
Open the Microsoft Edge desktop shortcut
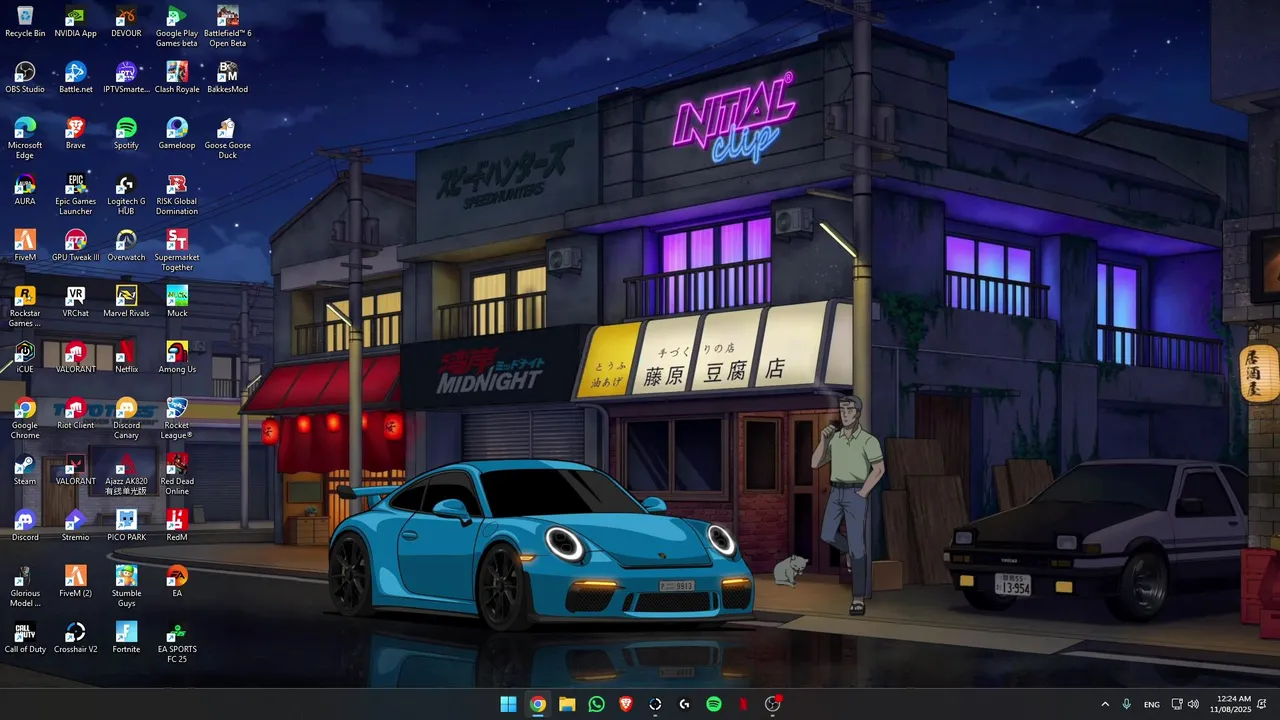point(25,139)
